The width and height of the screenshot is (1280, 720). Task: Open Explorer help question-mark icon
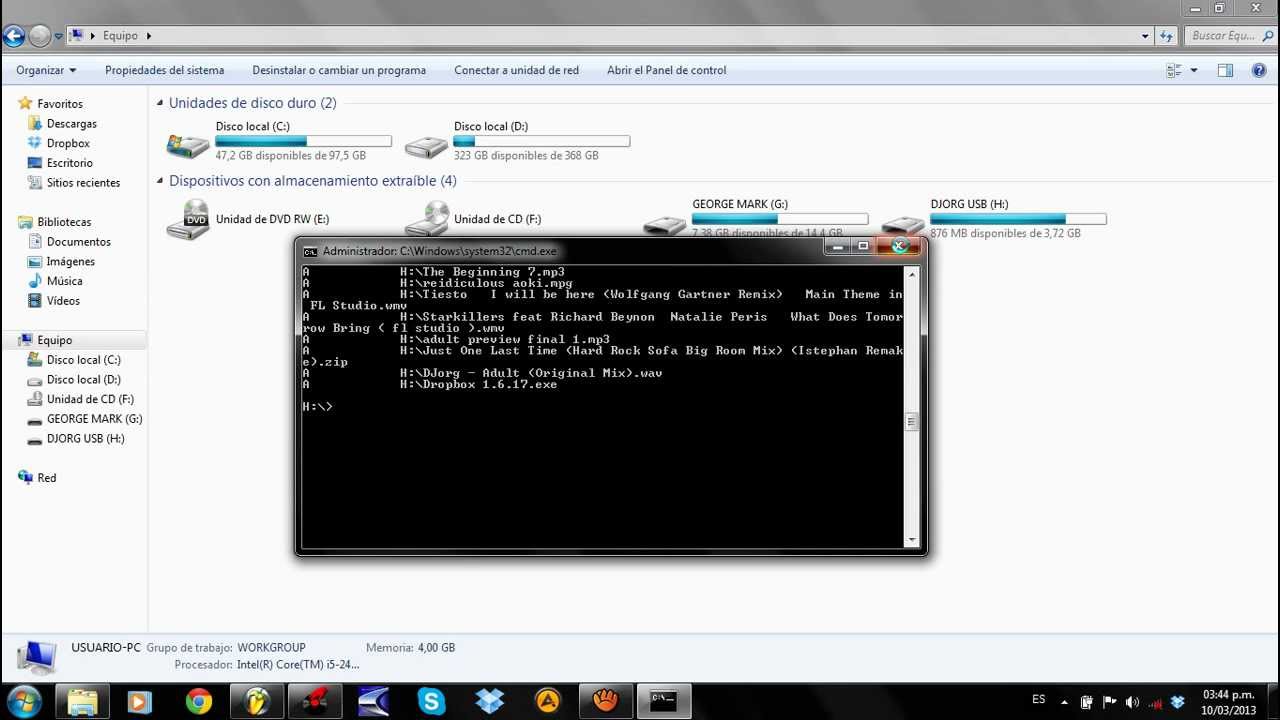(x=1259, y=70)
